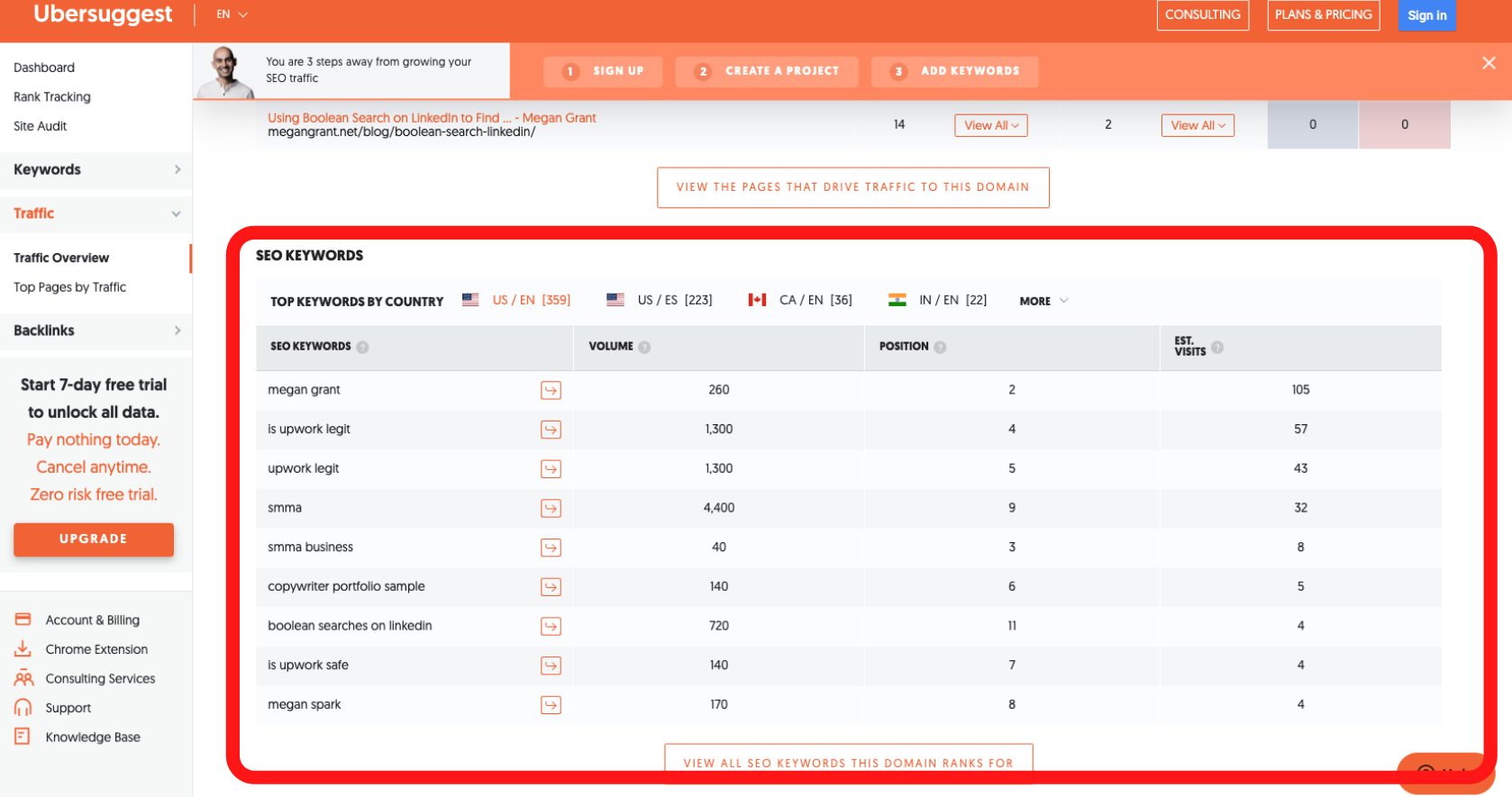Click the Sign in button
Viewport: 1512px width, 797px height.
coord(1427,15)
